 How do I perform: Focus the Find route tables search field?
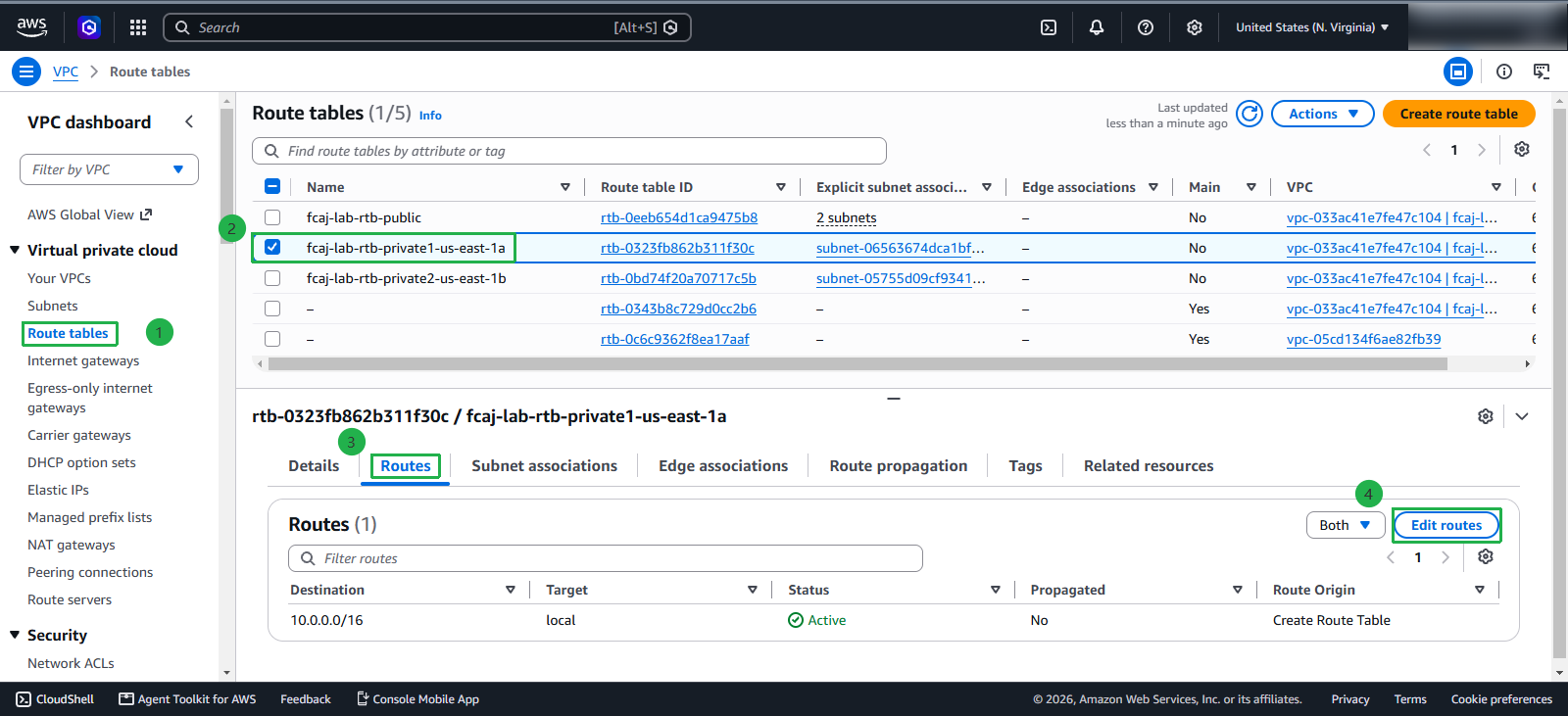pos(569,151)
